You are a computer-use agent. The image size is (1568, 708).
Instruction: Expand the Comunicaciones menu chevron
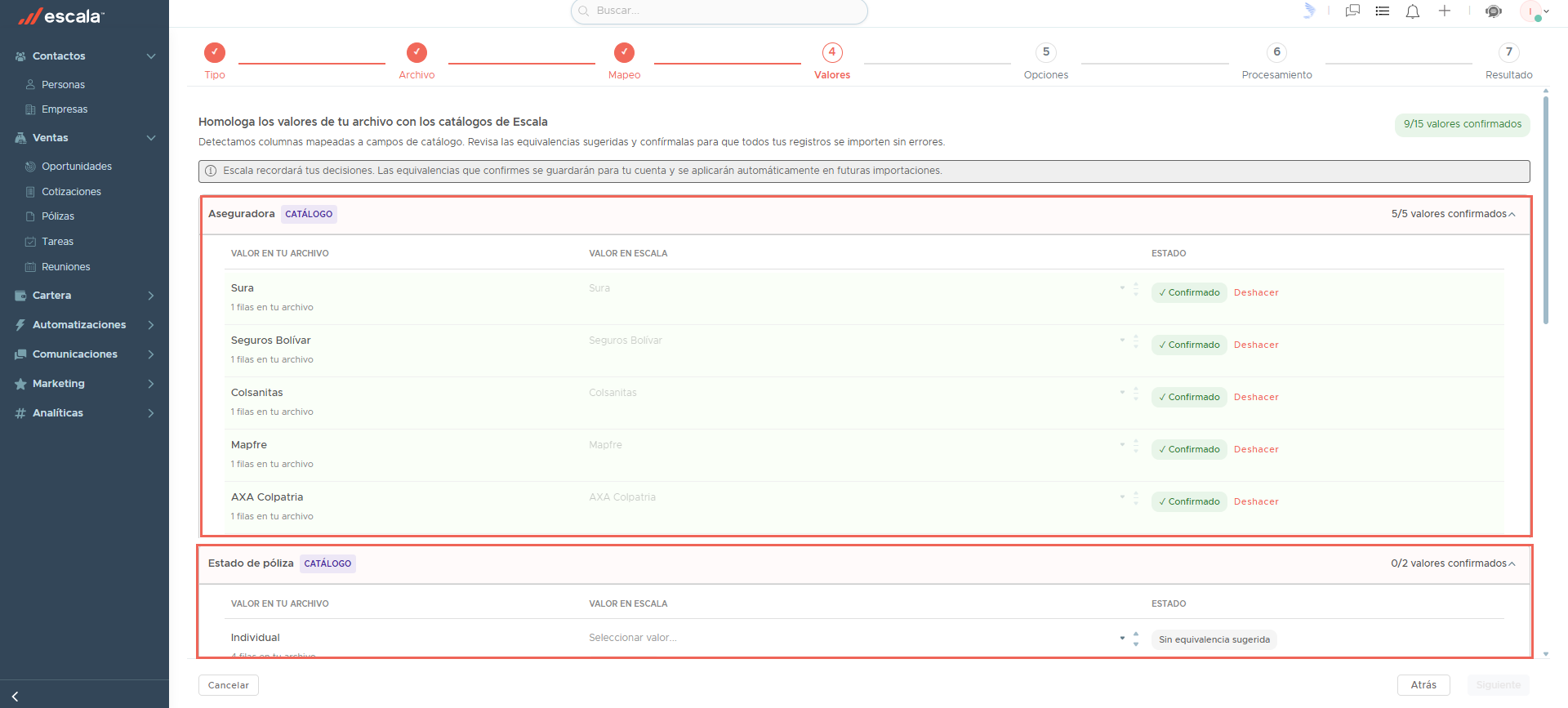(x=151, y=354)
